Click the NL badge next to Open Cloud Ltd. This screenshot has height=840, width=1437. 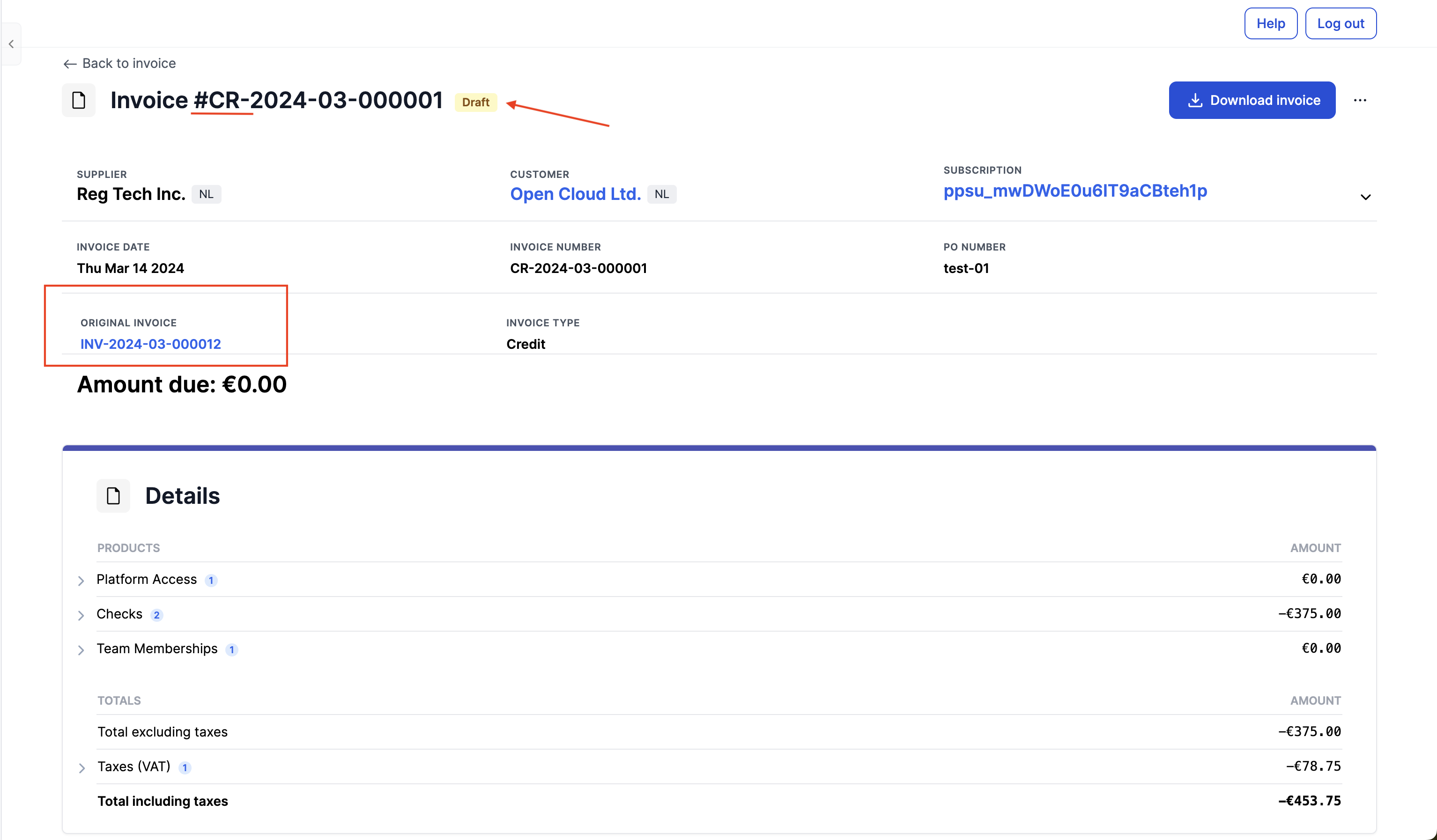coord(661,194)
